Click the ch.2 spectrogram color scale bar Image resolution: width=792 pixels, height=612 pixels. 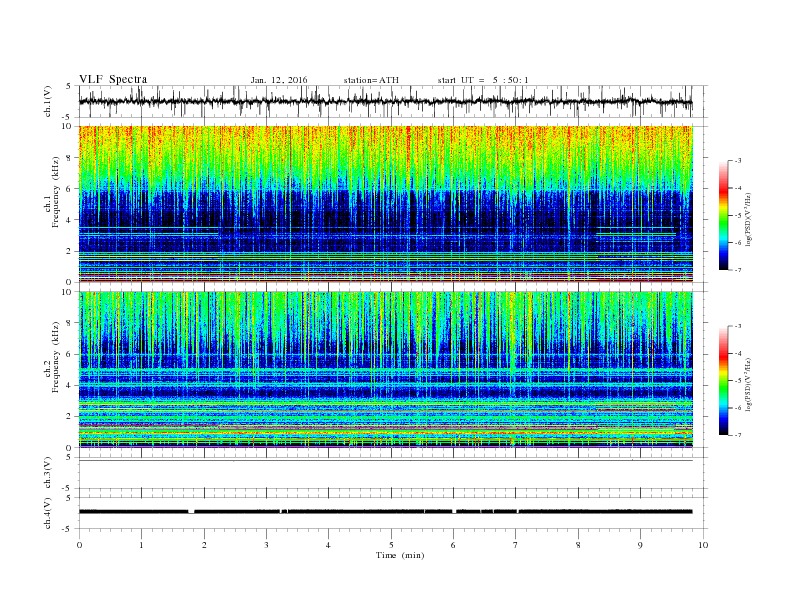point(723,380)
